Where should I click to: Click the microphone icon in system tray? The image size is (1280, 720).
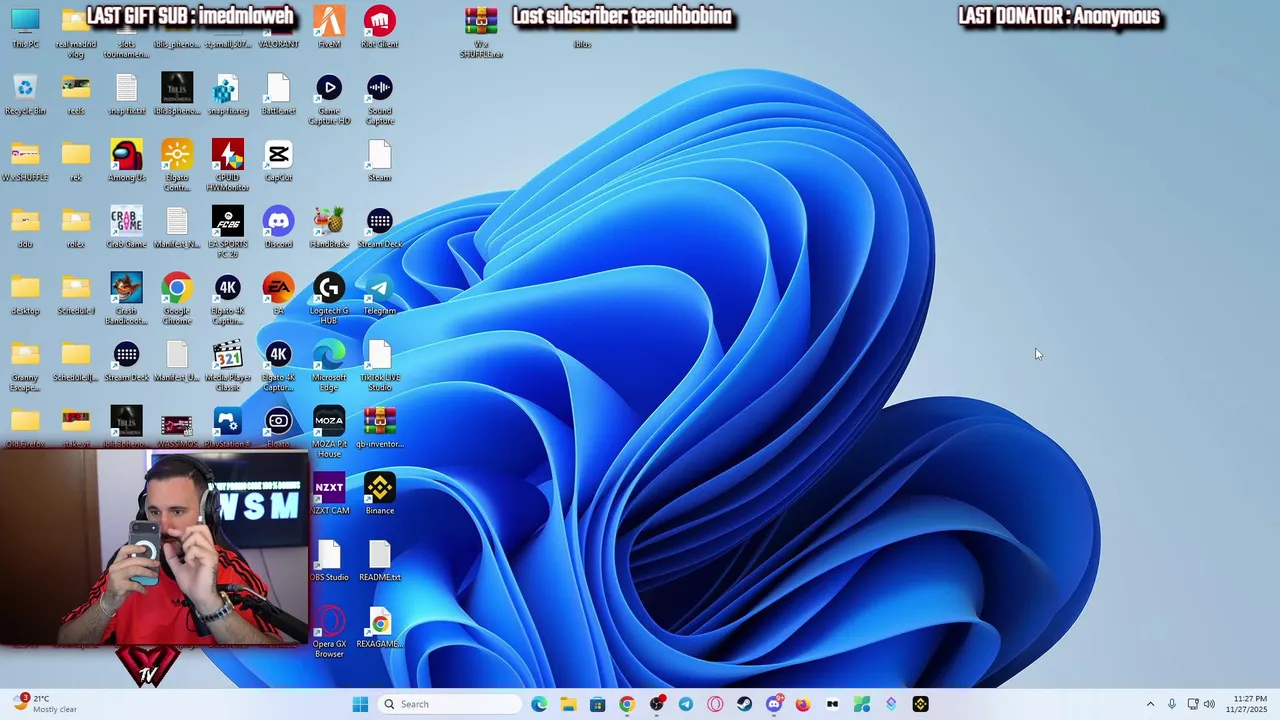click(x=1172, y=704)
